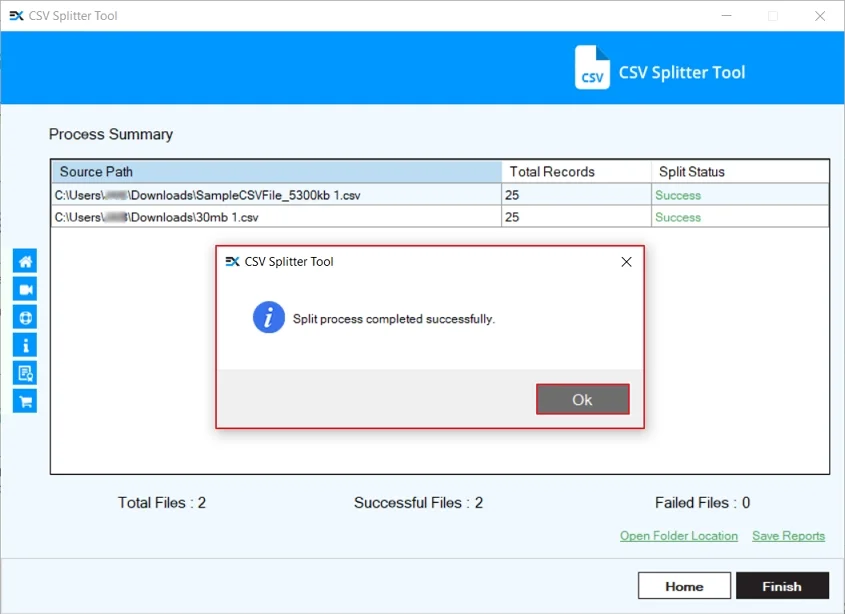Open the info icon in the sidebar
This screenshot has height=614, width=845.
tap(25, 345)
